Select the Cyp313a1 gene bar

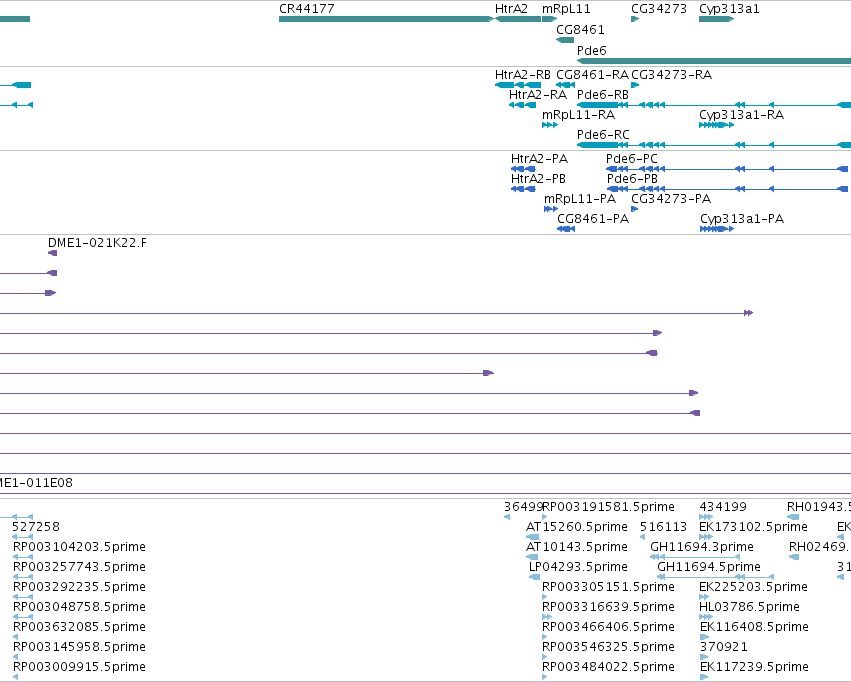(716, 19)
